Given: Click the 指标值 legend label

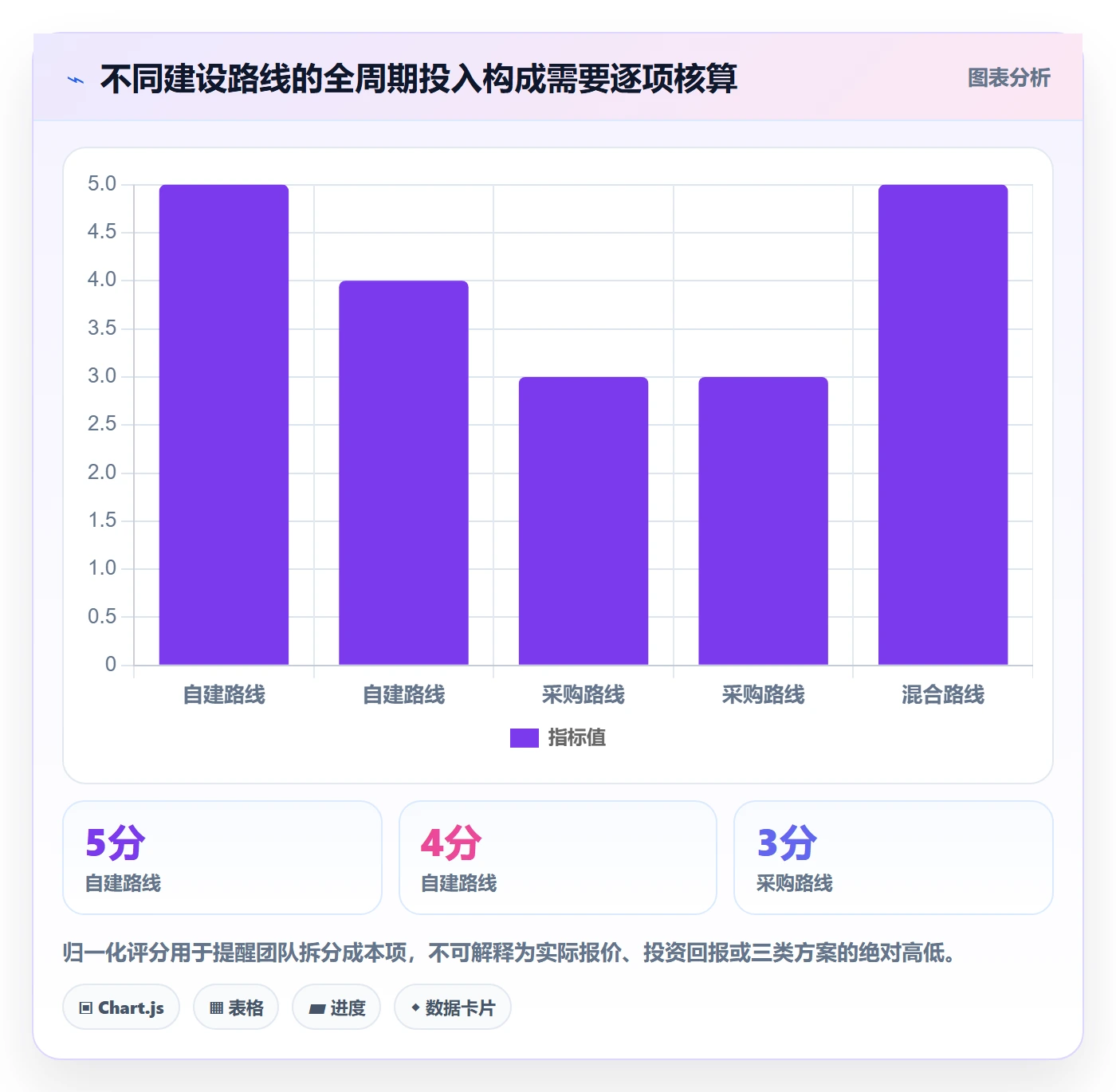Looking at the screenshot, I should click(x=577, y=738).
